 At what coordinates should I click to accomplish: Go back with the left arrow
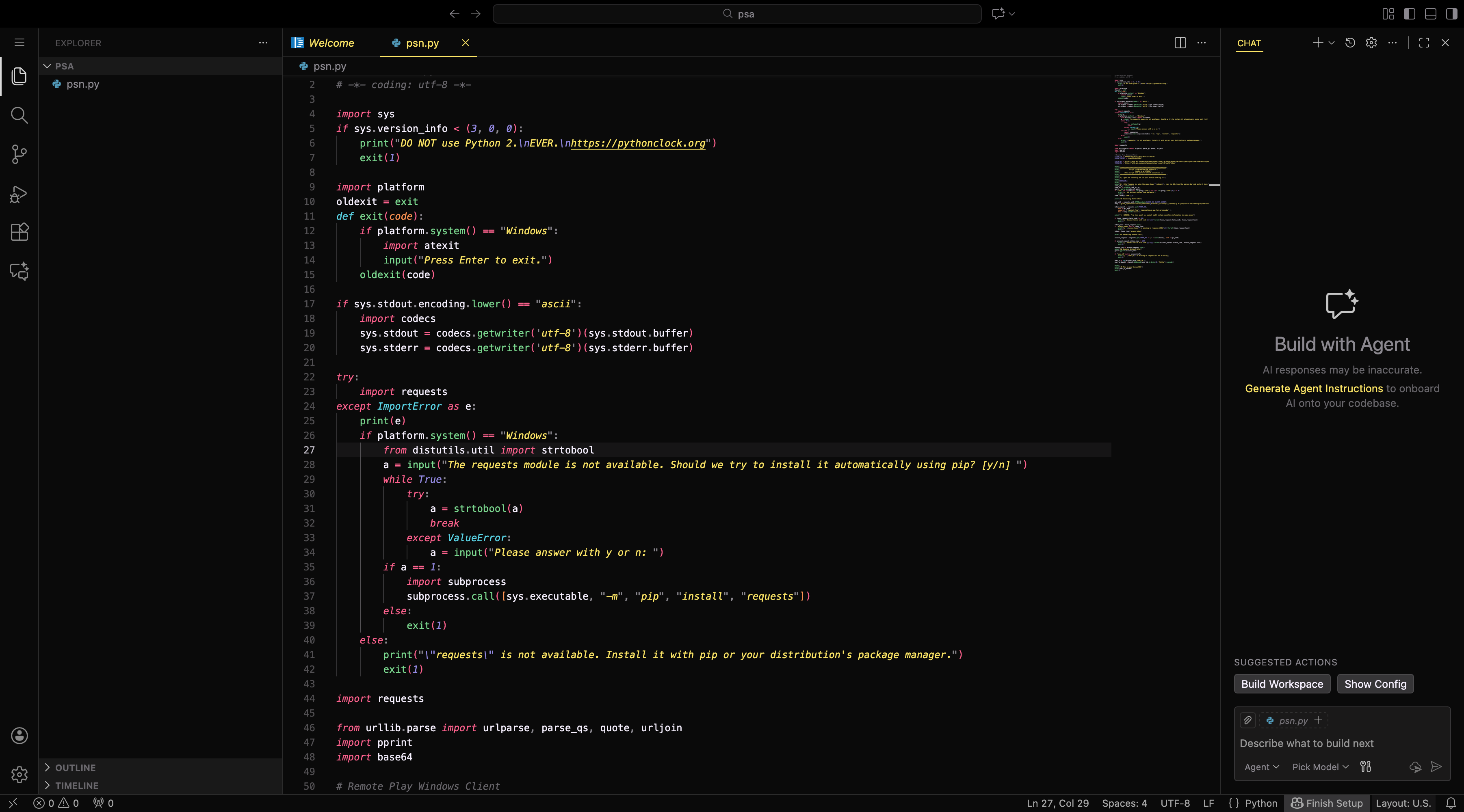454,14
